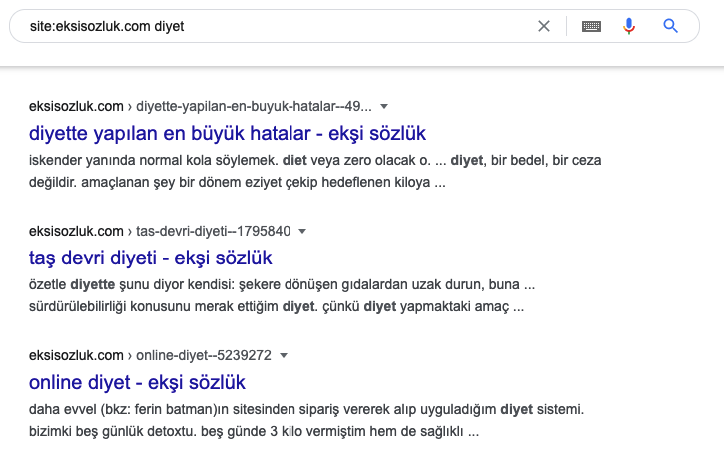724x459 pixels.
Task: Open result 'diyette yapılan en büyük hatalar - ekşi sözlük'
Action: tap(227, 133)
